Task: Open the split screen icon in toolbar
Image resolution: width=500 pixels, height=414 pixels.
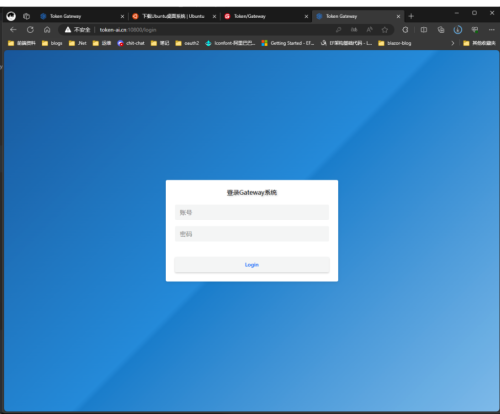Action: 424,30
